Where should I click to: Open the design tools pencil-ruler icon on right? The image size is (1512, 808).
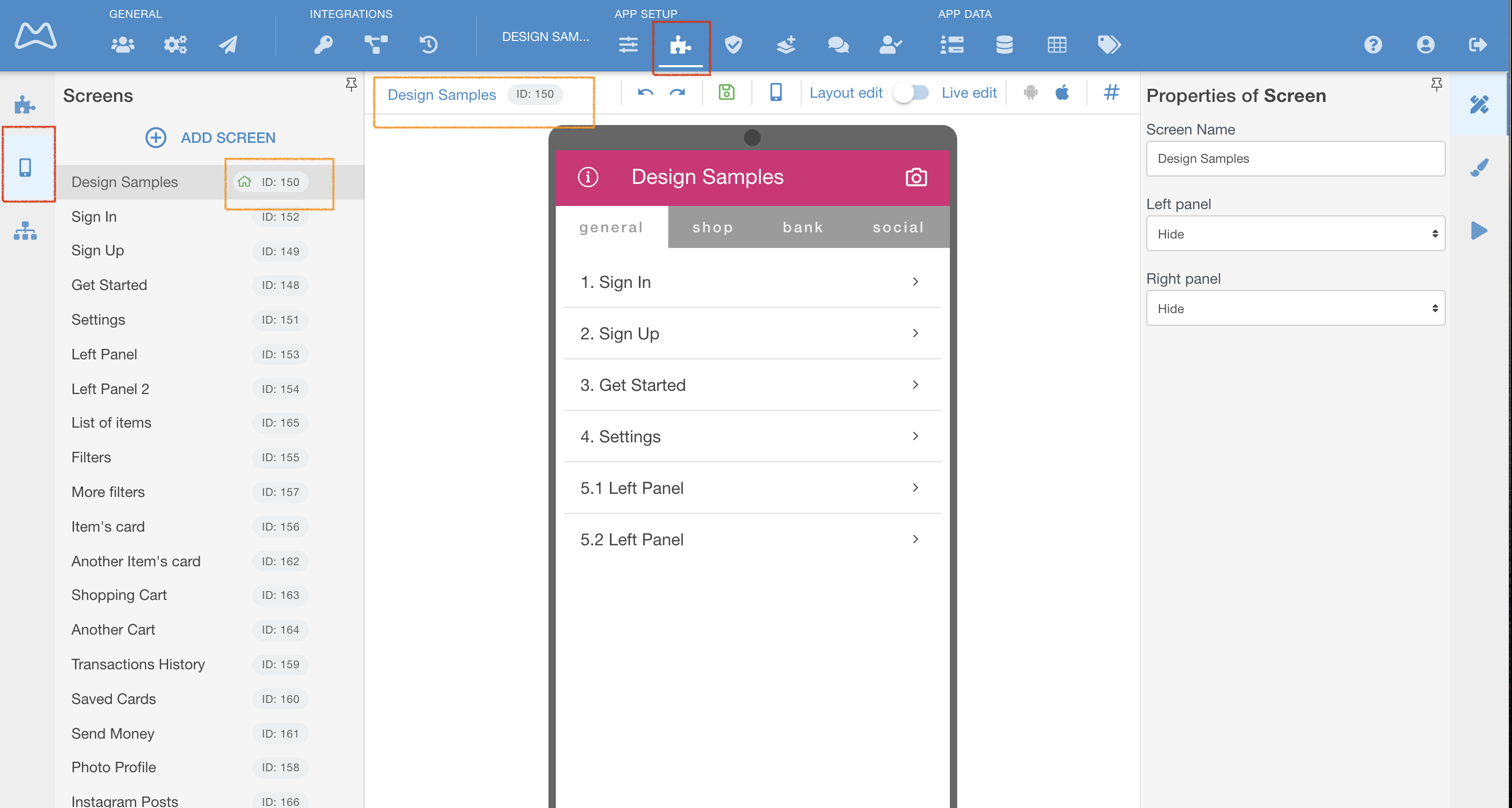point(1479,105)
